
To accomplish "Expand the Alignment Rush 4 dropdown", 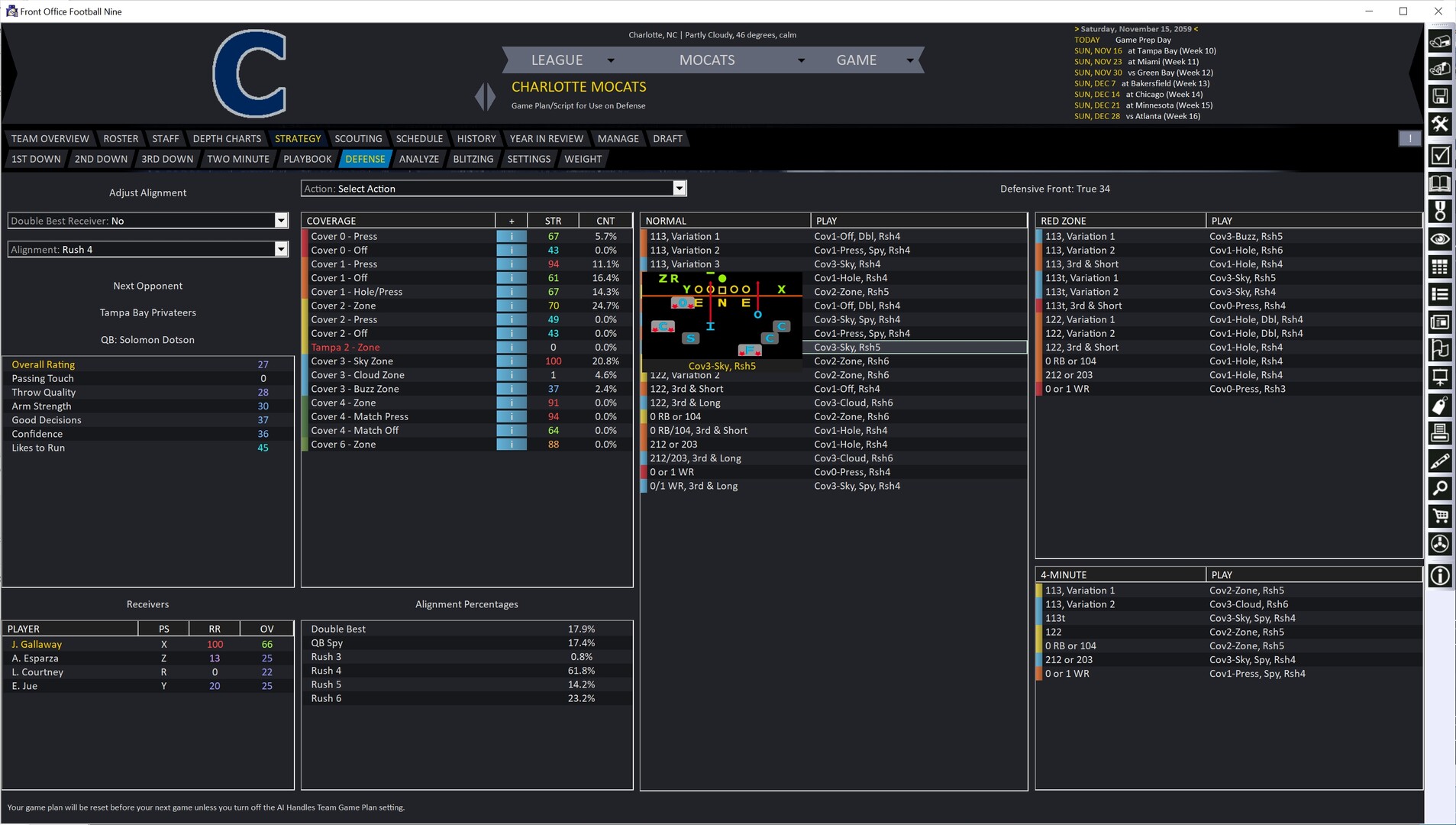I will coord(281,250).
